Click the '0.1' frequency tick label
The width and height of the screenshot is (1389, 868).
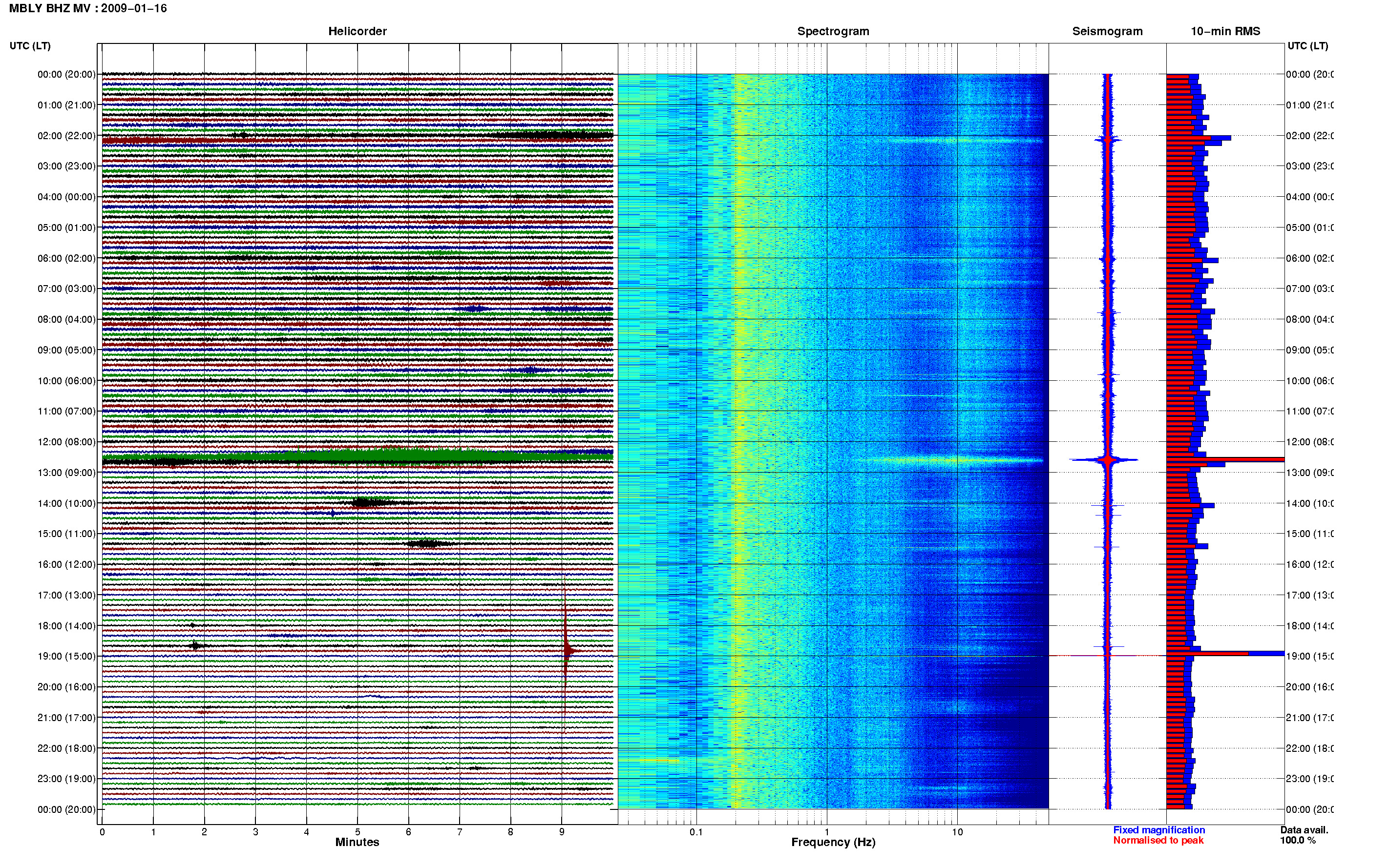(x=696, y=832)
